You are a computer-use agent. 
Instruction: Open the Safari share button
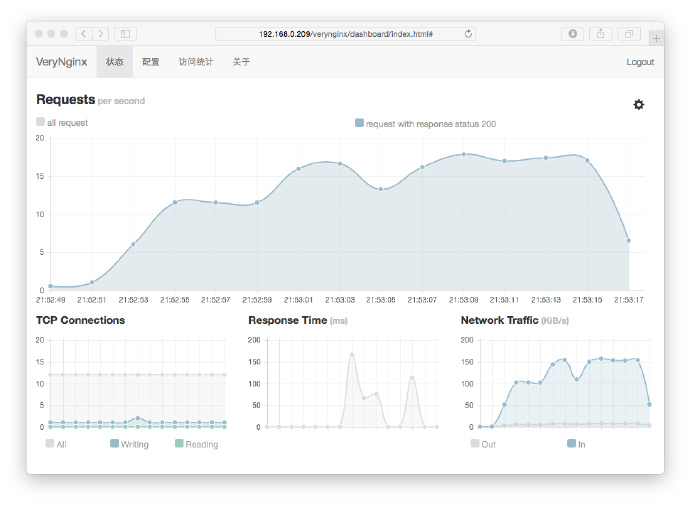pyautogui.click(x=601, y=34)
